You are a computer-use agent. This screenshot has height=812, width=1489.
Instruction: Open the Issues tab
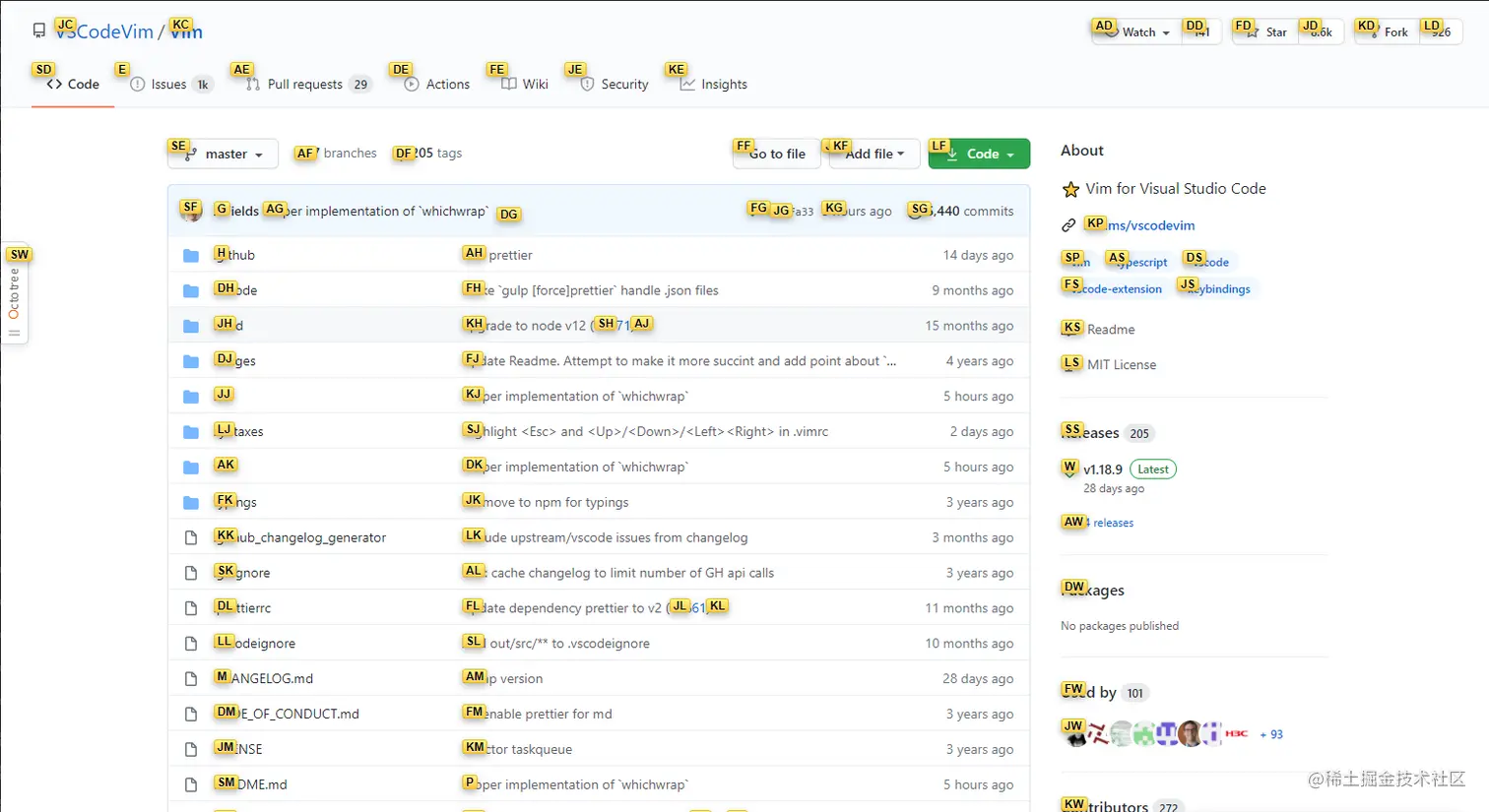[171, 85]
